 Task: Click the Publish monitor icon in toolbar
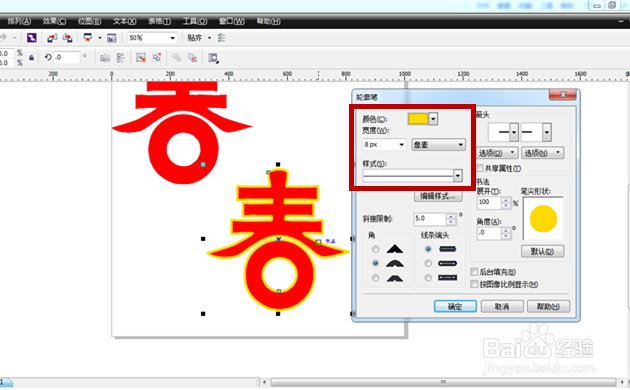point(87,38)
